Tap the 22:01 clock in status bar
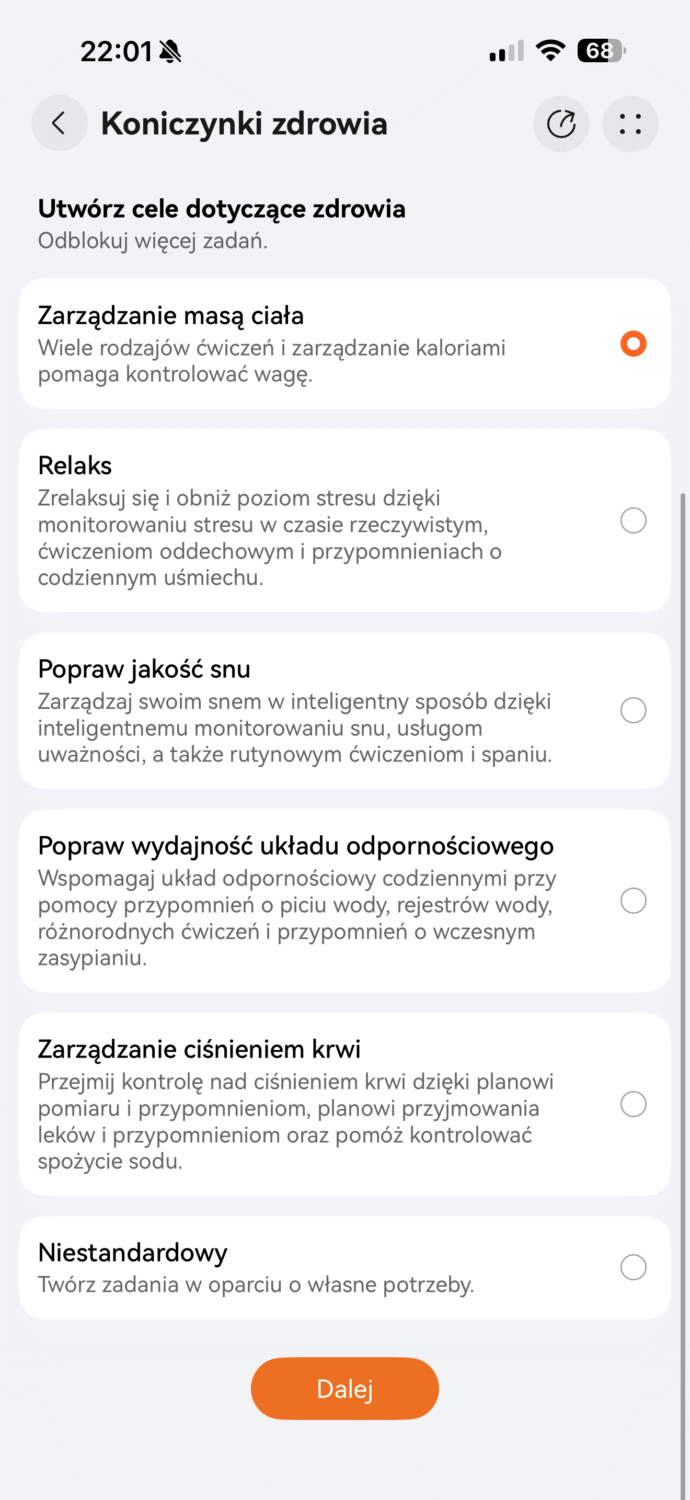This screenshot has width=690, height=1500. pyautogui.click(x=116, y=52)
